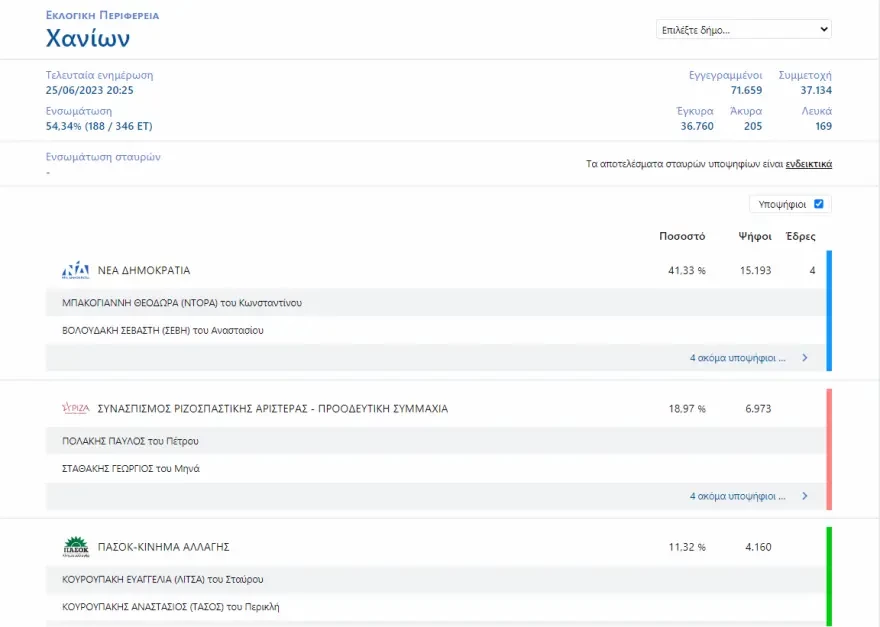Click chevron arrow in Νέα Δημοκρατία section
The width and height of the screenshot is (880, 627).
[805, 357]
